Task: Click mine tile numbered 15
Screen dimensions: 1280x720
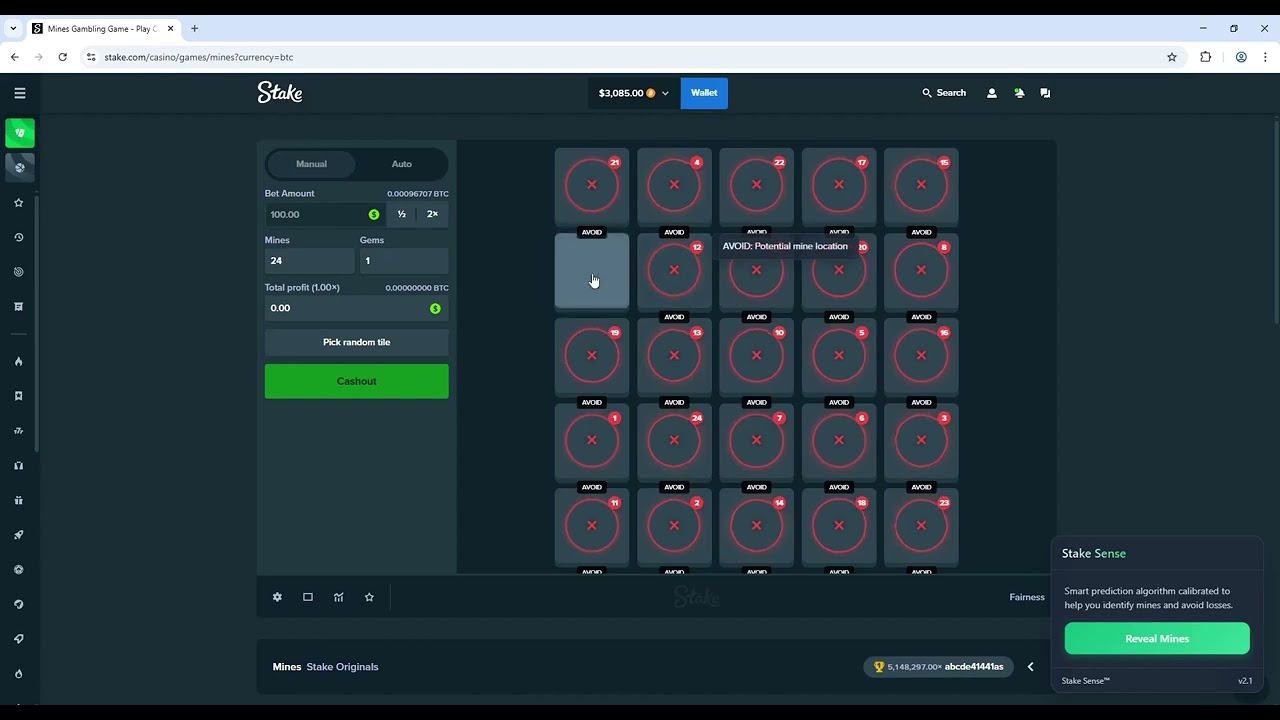Action: [921, 185]
